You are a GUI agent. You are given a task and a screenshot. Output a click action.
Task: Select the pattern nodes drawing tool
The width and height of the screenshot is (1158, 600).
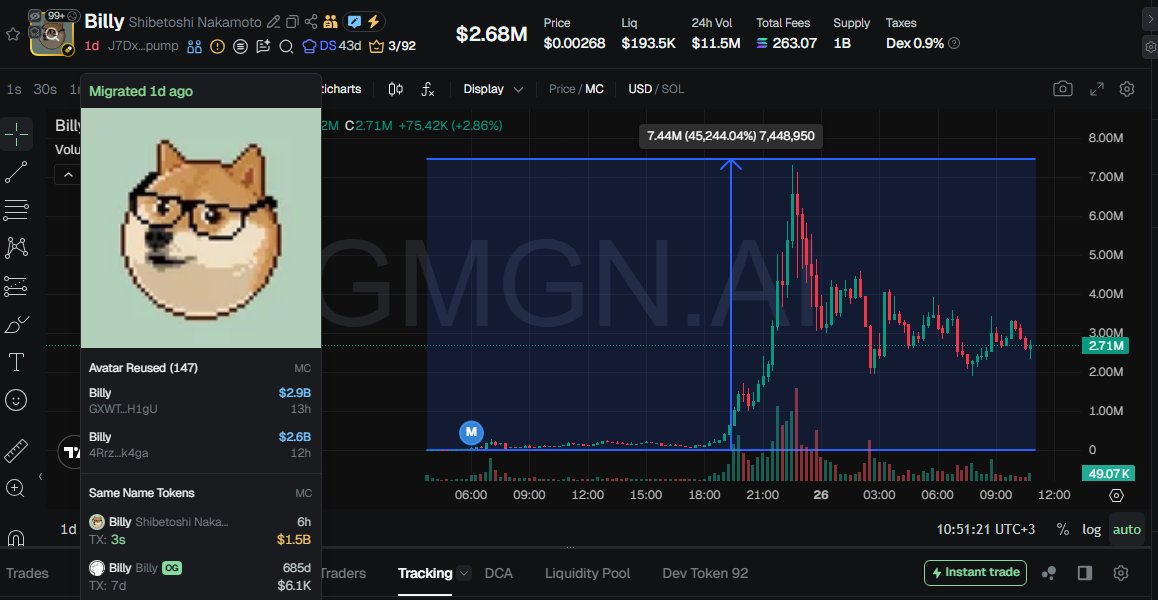coord(16,248)
